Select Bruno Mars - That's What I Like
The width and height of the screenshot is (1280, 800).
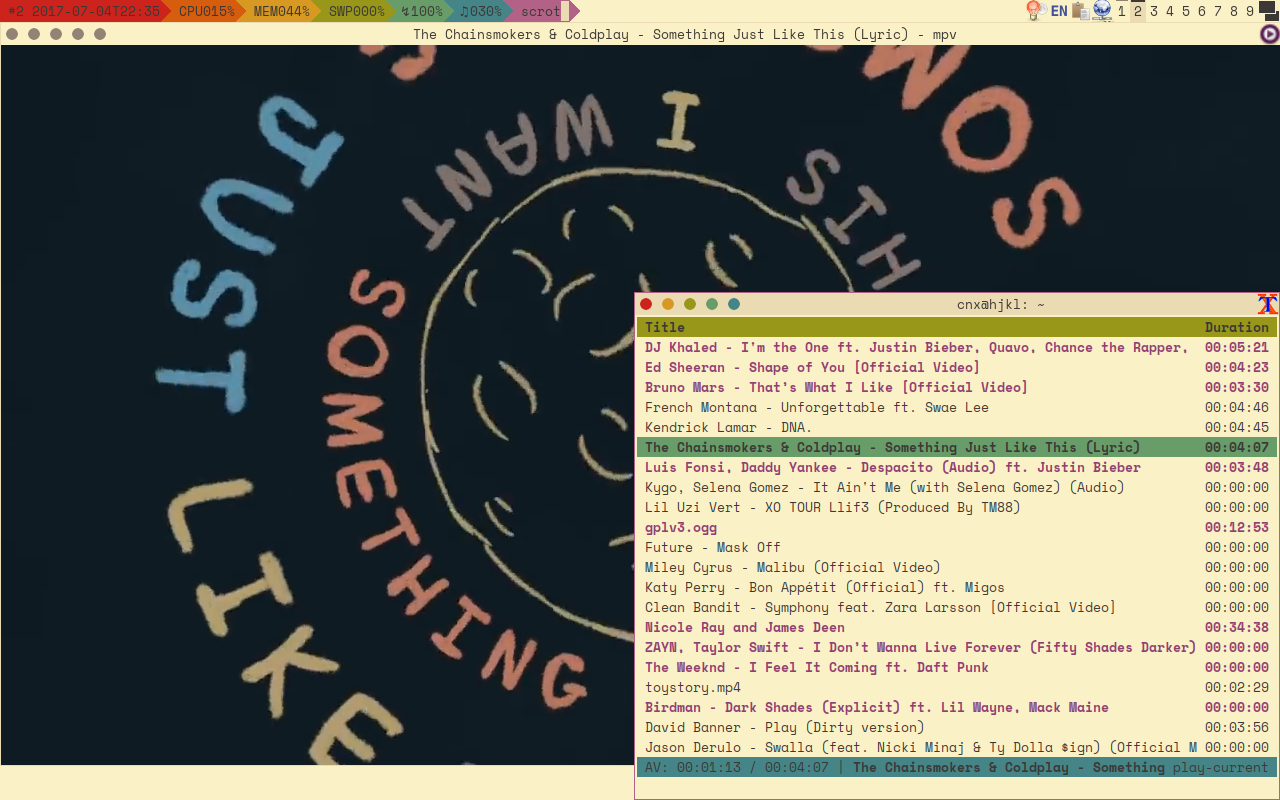coord(957,387)
